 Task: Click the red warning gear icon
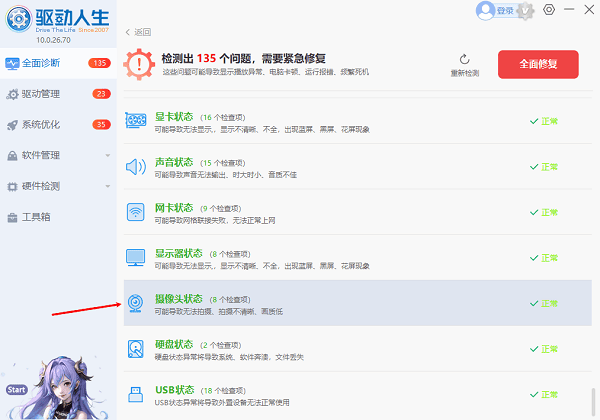tap(139, 64)
